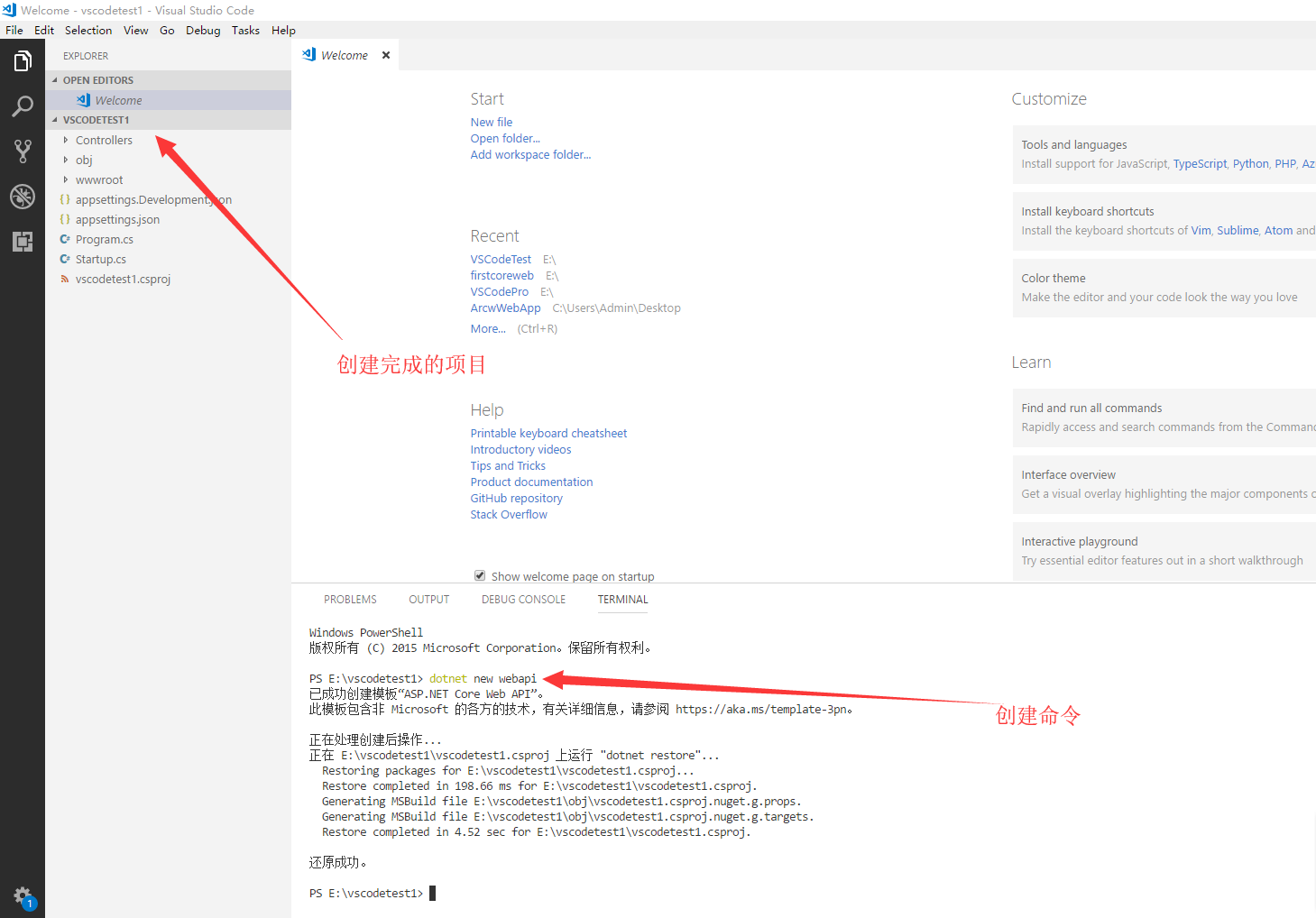Open the Explorer view in activity bar
The image size is (1316, 918).
click(x=23, y=61)
